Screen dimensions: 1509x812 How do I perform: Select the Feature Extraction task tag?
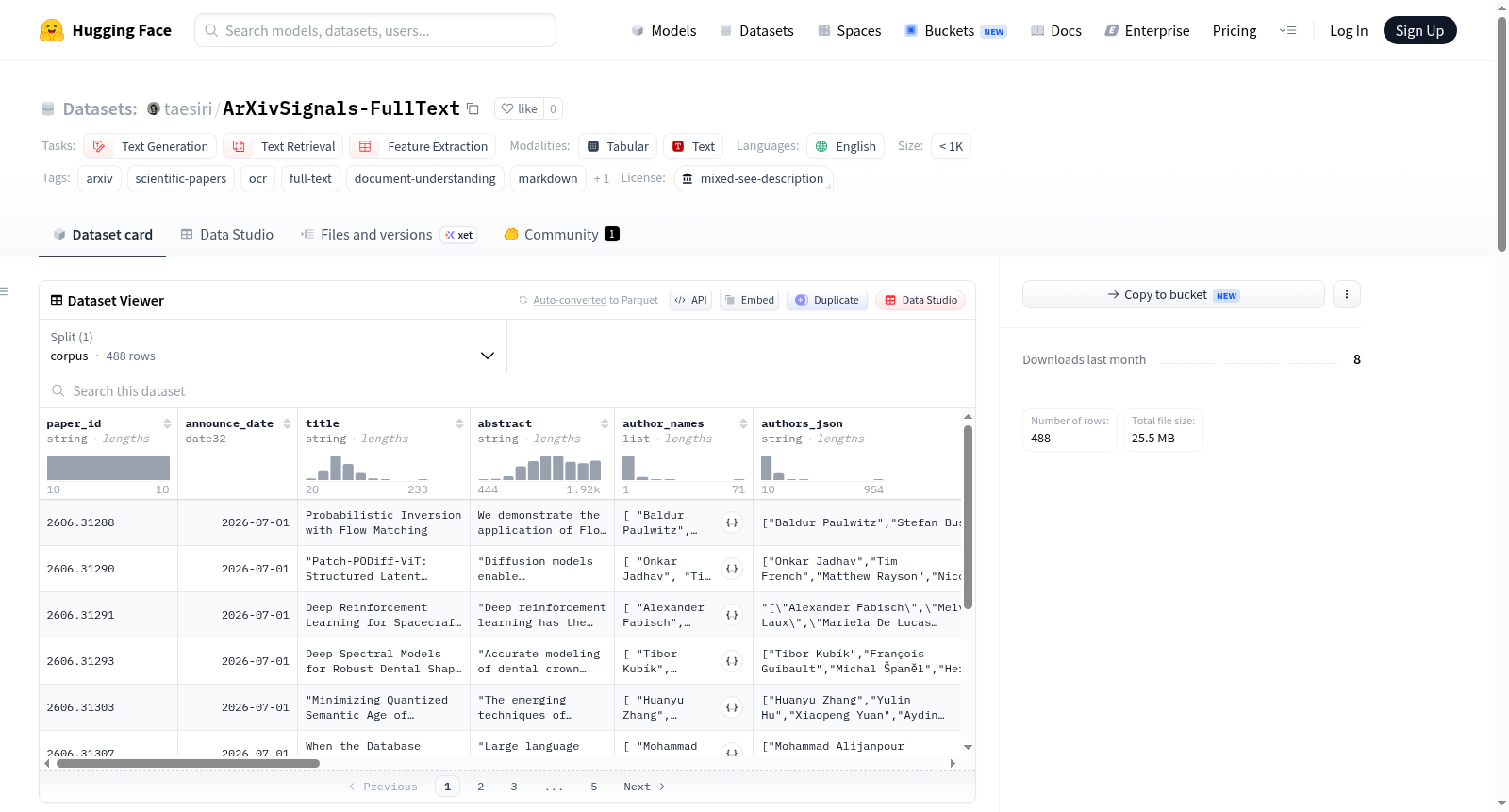[x=423, y=146]
